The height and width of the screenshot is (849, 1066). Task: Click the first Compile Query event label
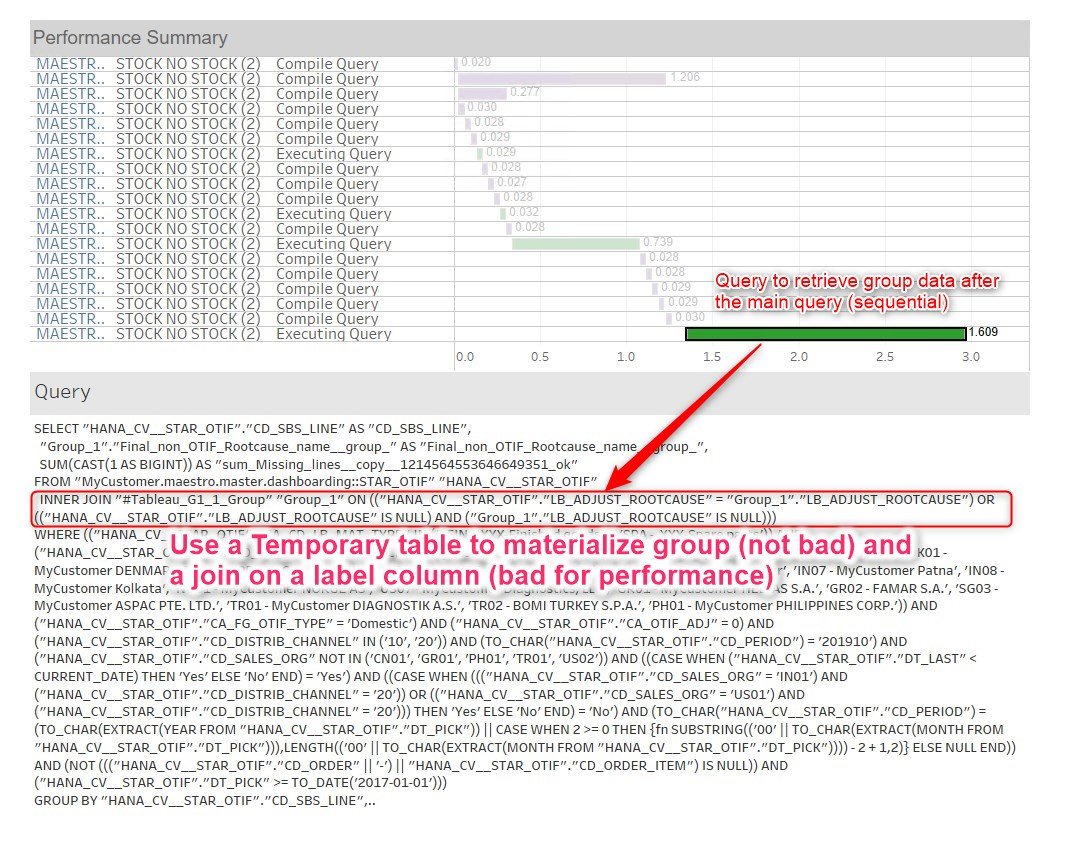[327, 64]
